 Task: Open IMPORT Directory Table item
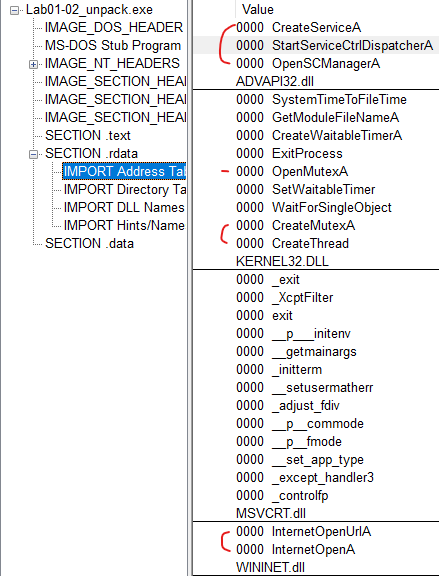click(125, 190)
